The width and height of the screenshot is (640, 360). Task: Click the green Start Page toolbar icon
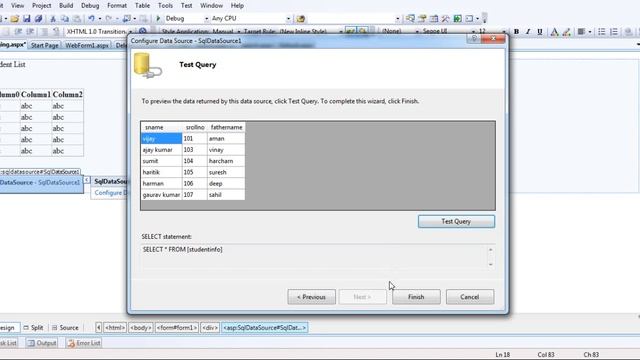pos(458,18)
